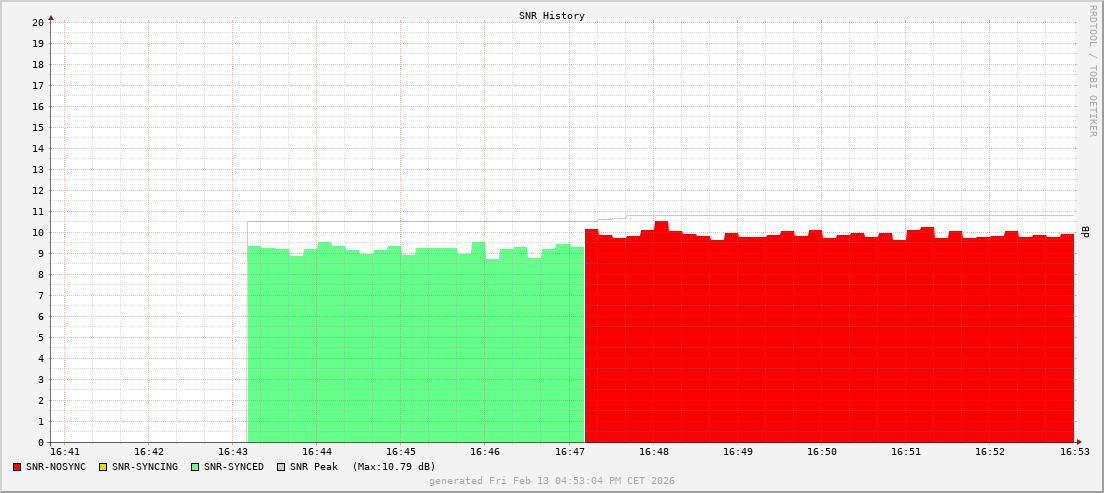This screenshot has height=493, width=1104.
Task: Click the 16:48 time axis label
Action: (654, 453)
